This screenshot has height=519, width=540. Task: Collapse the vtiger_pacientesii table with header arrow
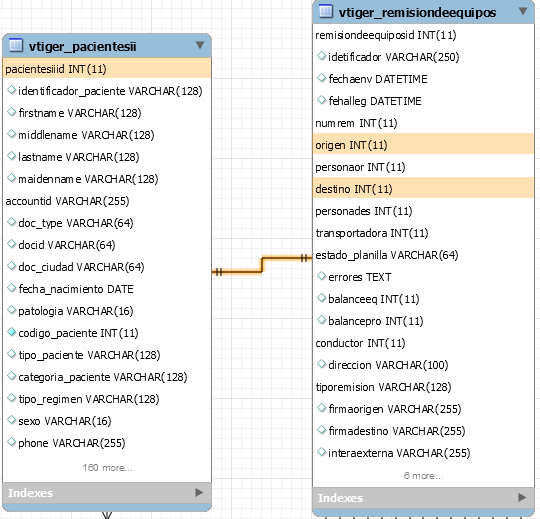(200, 45)
